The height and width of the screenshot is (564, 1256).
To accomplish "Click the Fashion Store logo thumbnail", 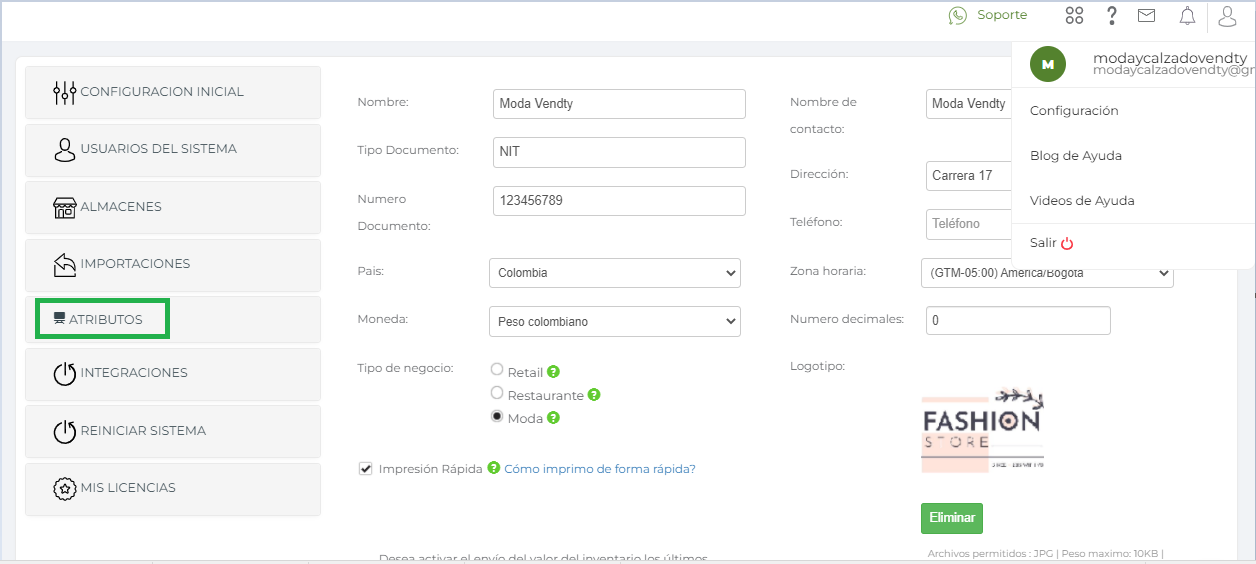I will pyautogui.click(x=982, y=430).
